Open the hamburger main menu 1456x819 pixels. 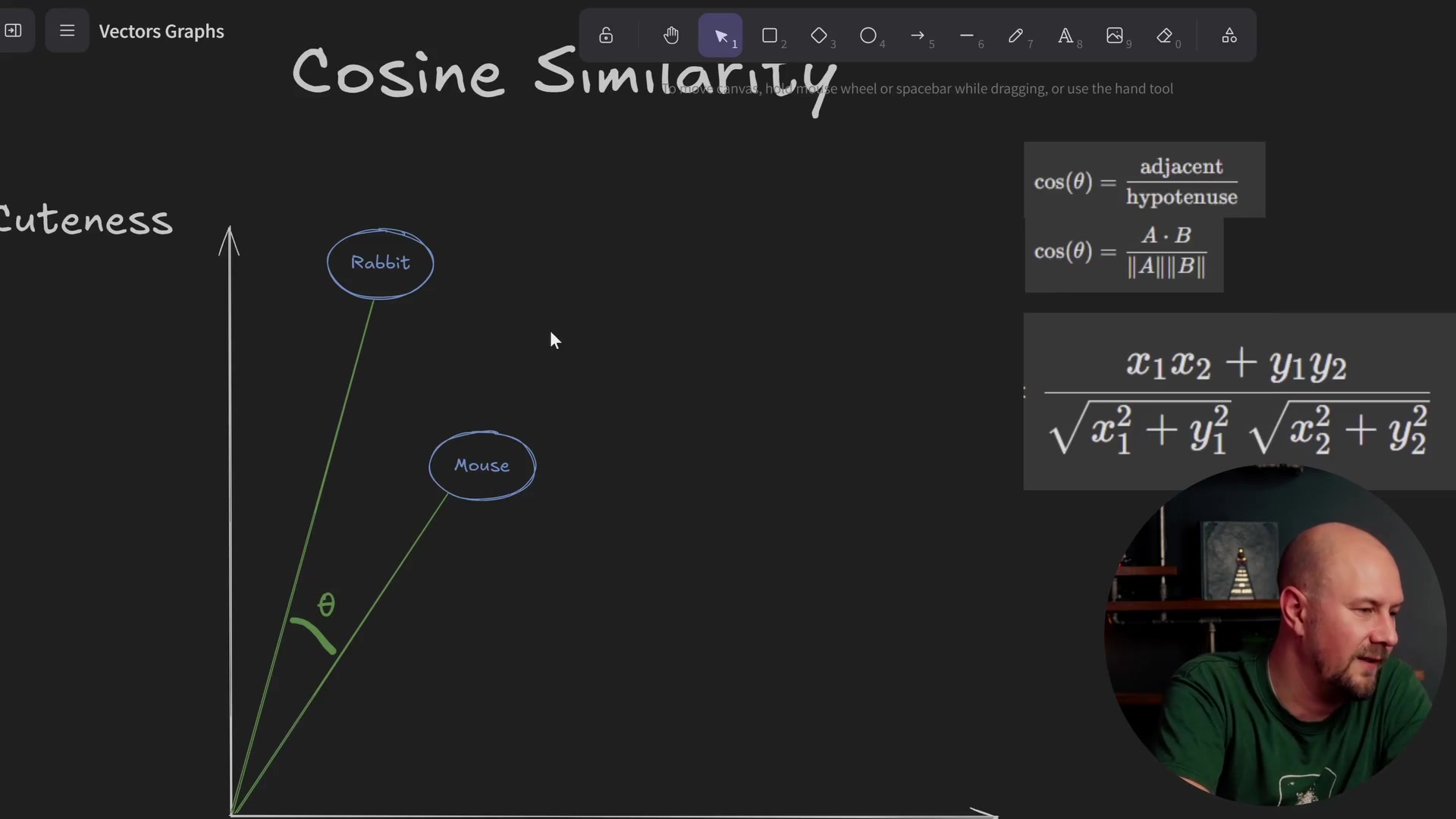pyautogui.click(x=67, y=31)
